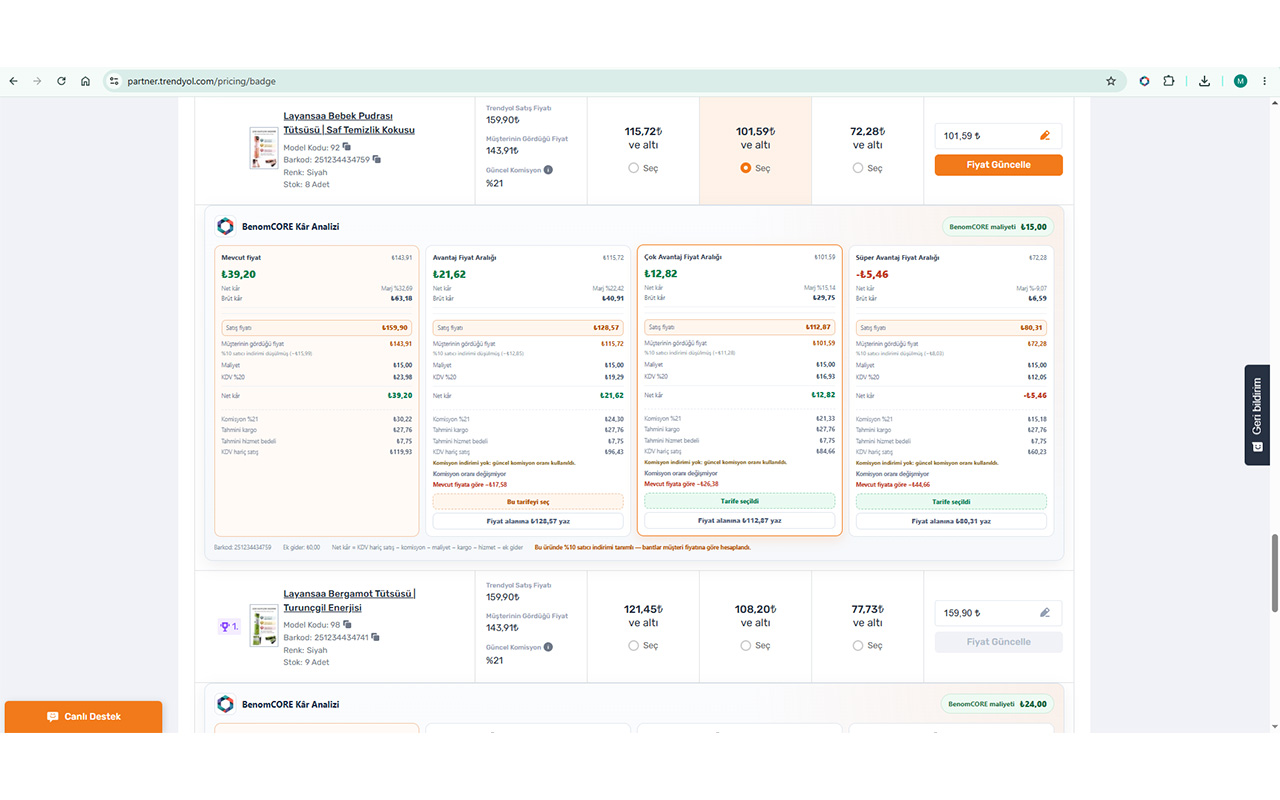Navigate back with the browser back arrow
The width and height of the screenshot is (1280, 800).
(x=13, y=81)
